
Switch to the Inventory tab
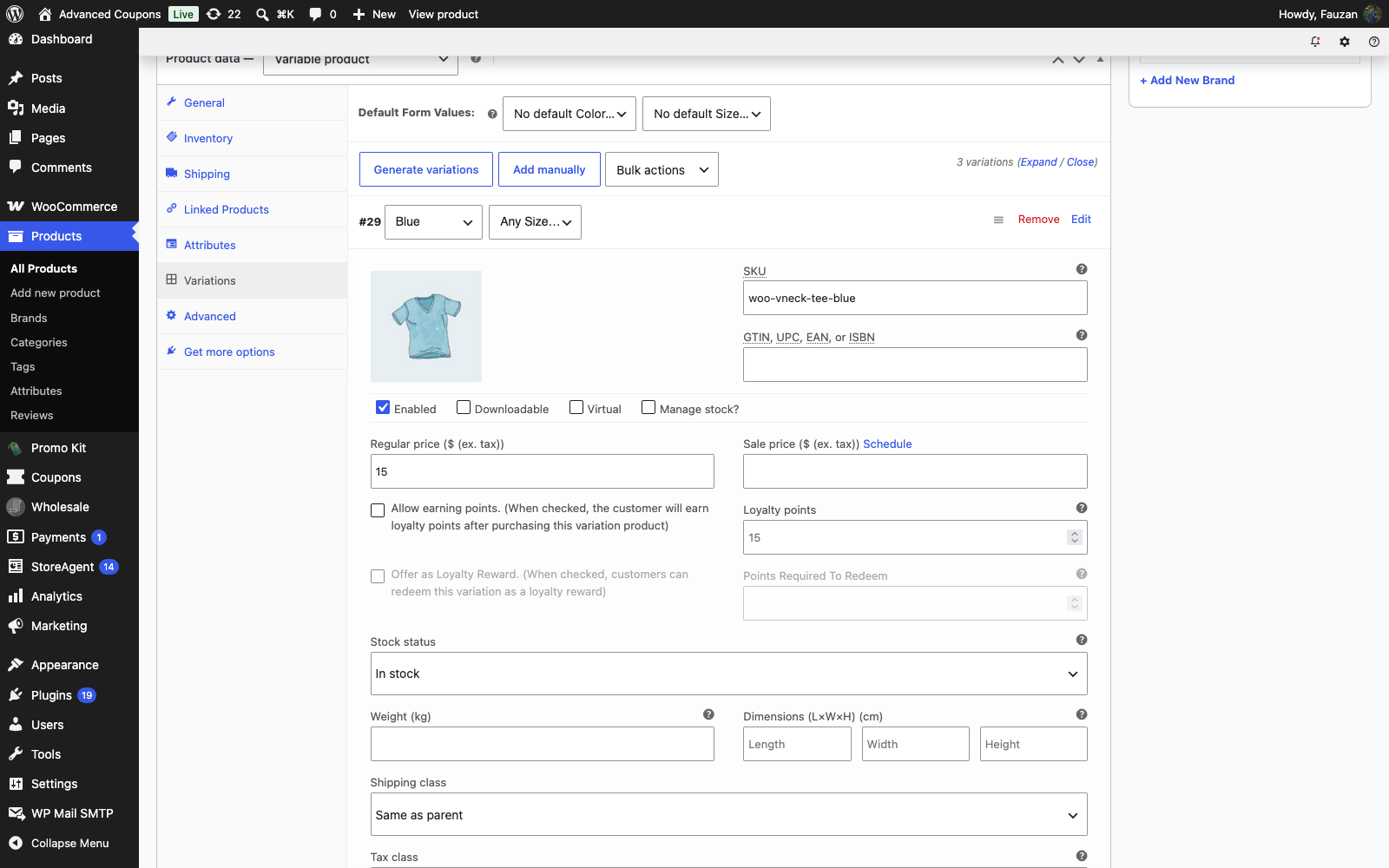click(x=252, y=138)
